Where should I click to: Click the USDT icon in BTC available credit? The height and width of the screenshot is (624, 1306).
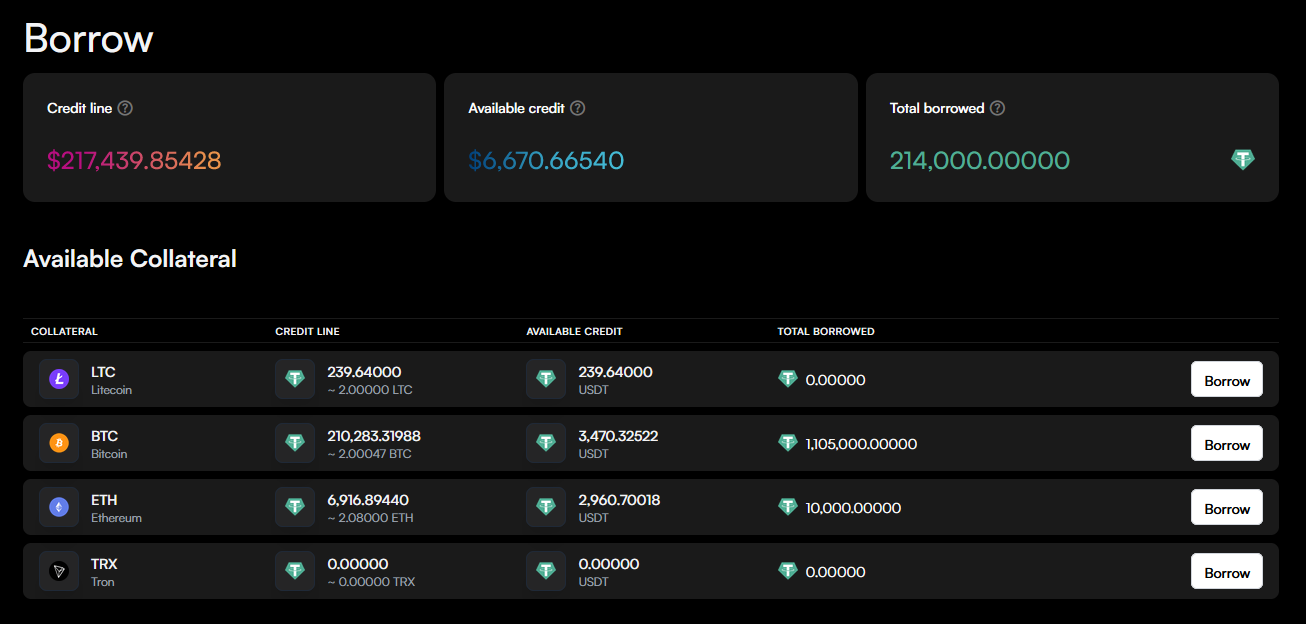(546, 444)
